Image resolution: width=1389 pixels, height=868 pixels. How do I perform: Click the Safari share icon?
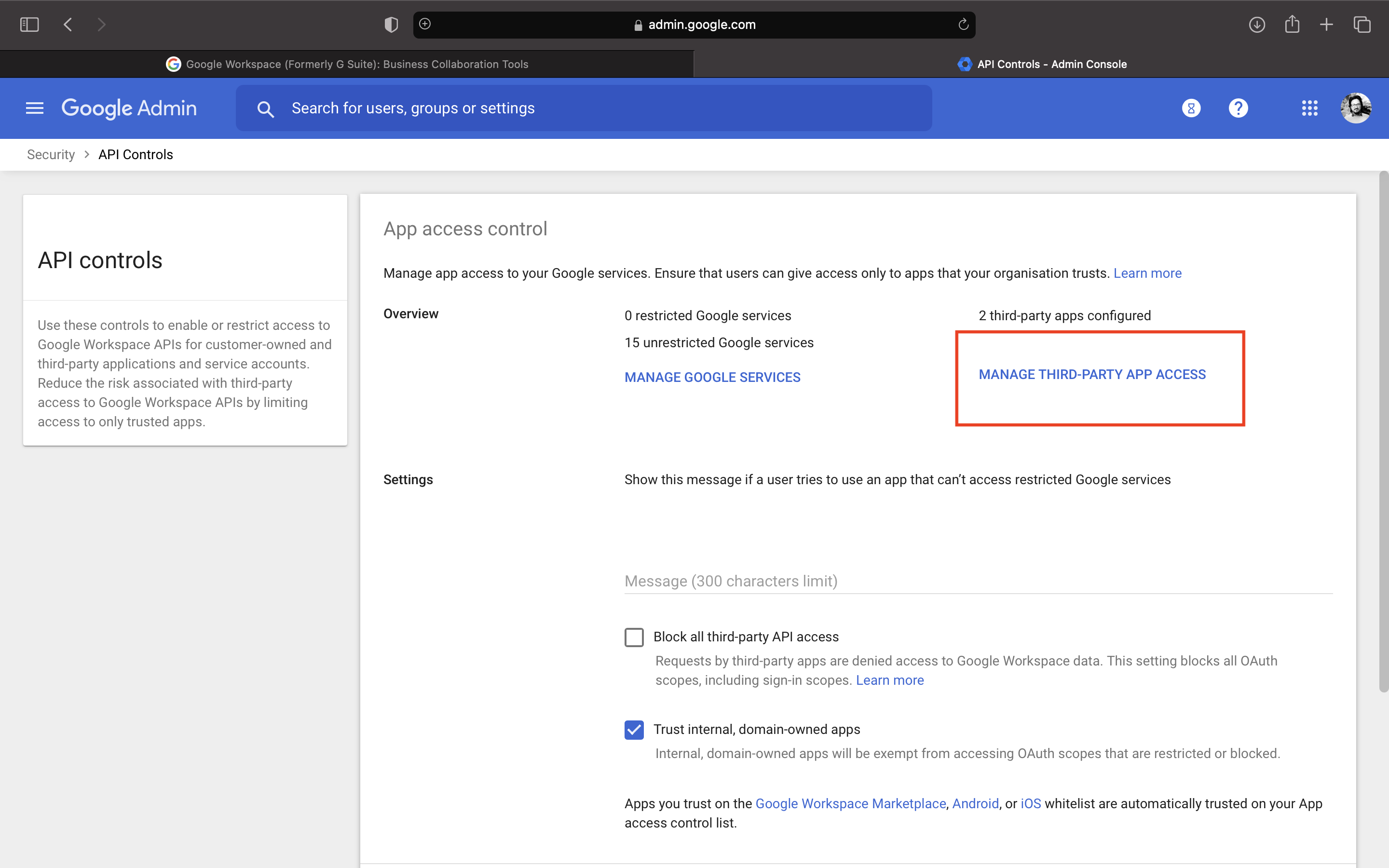click(1292, 25)
